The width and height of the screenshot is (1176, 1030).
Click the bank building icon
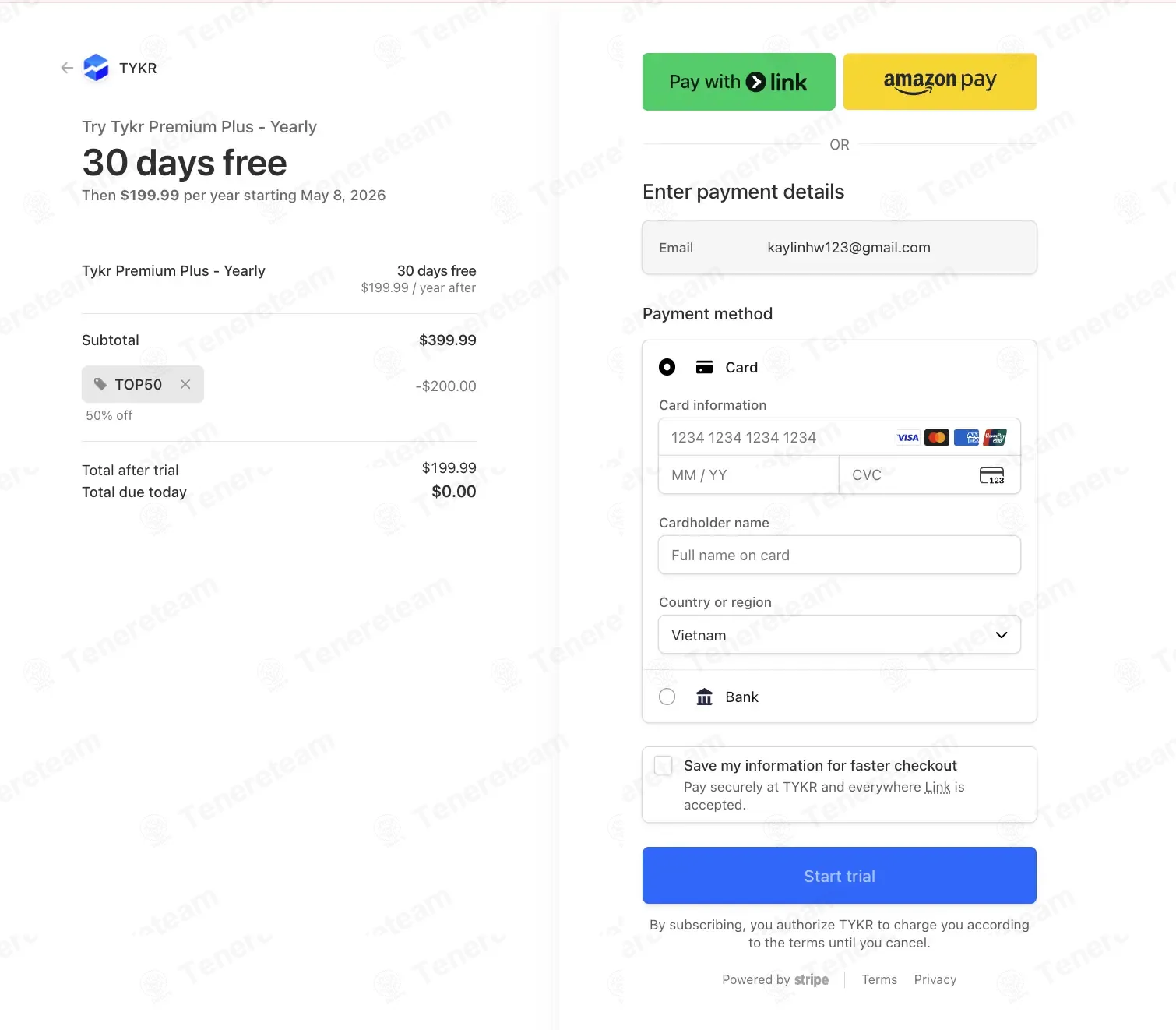(704, 697)
